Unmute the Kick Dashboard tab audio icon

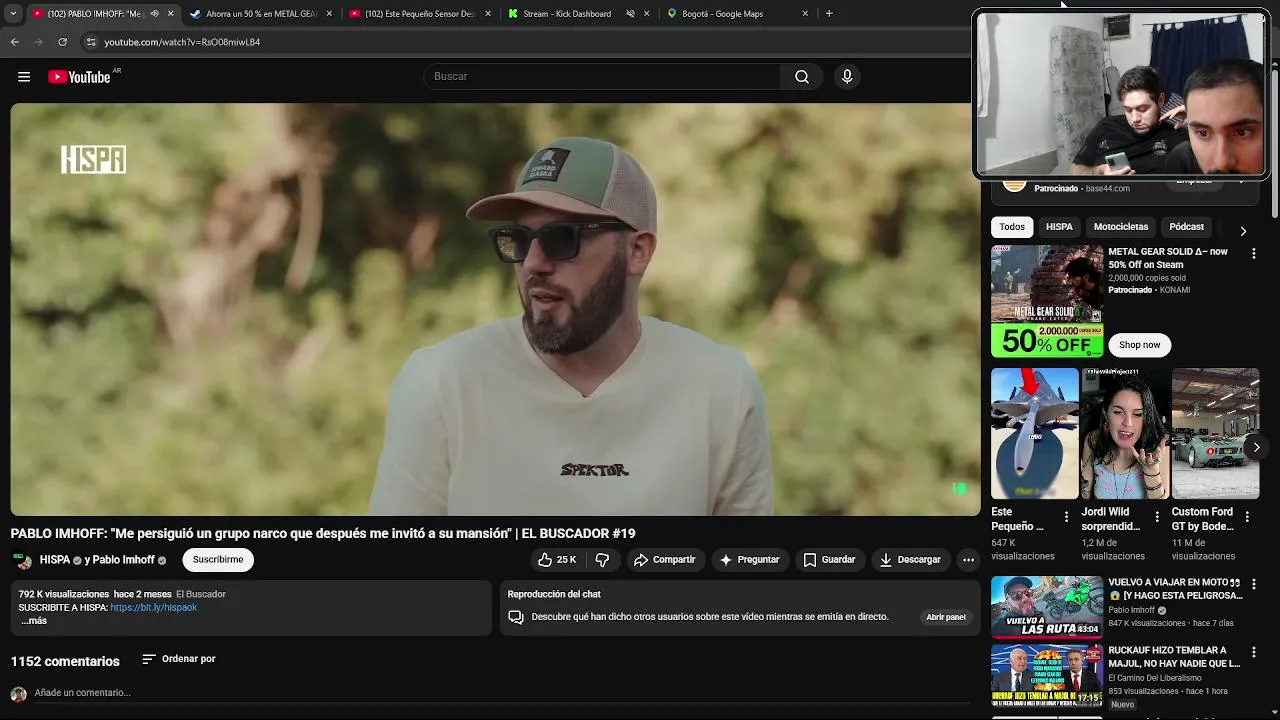[x=630, y=14]
